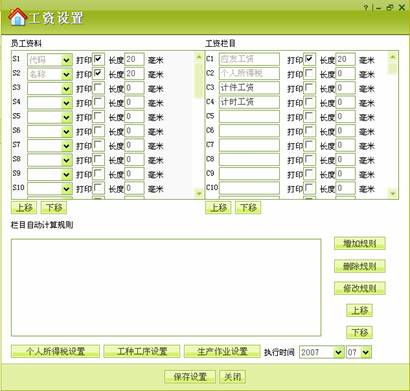Open the 执行时间 year dropdown showing 2007

pyautogui.click(x=338, y=352)
